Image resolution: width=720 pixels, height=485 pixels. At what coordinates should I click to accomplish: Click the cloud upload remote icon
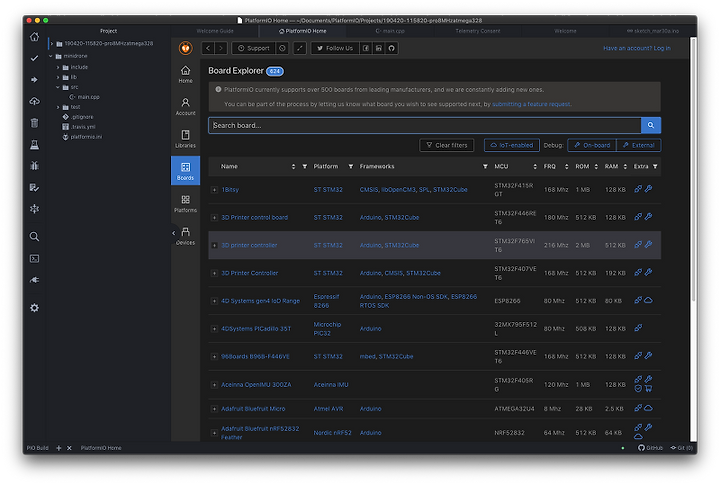coord(34,101)
